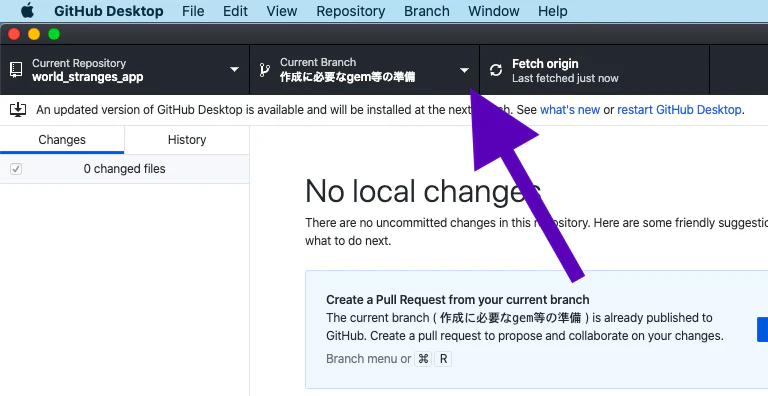Click the update download icon in banner
This screenshot has height=396, width=768.
point(18,109)
